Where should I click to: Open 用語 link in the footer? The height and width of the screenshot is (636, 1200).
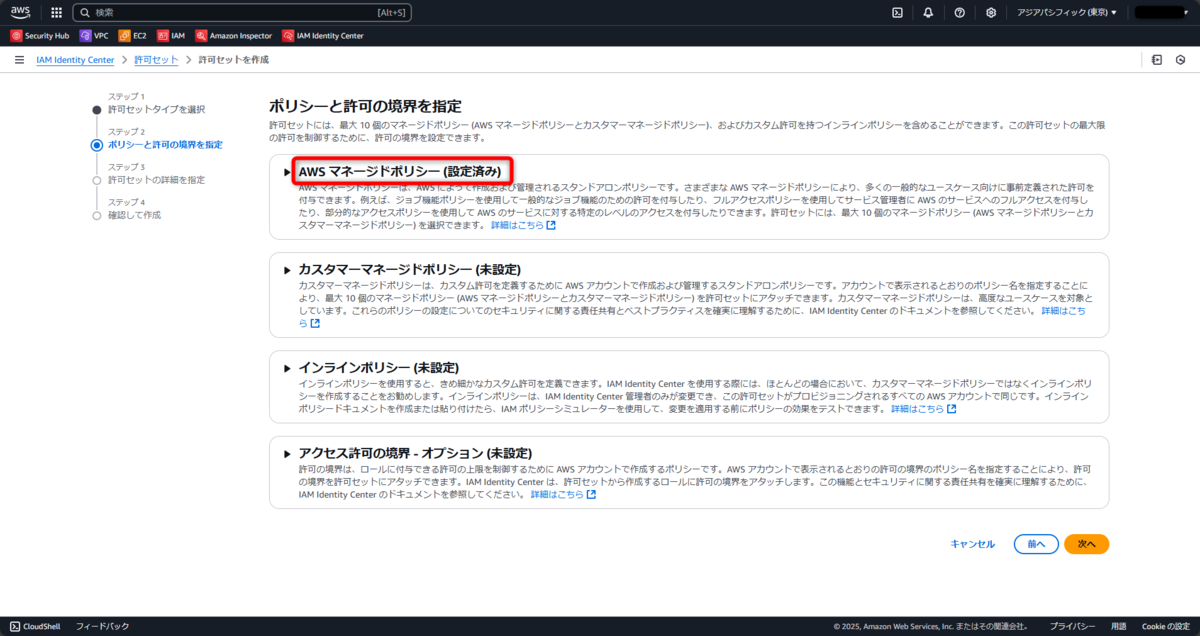(1118, 626)
